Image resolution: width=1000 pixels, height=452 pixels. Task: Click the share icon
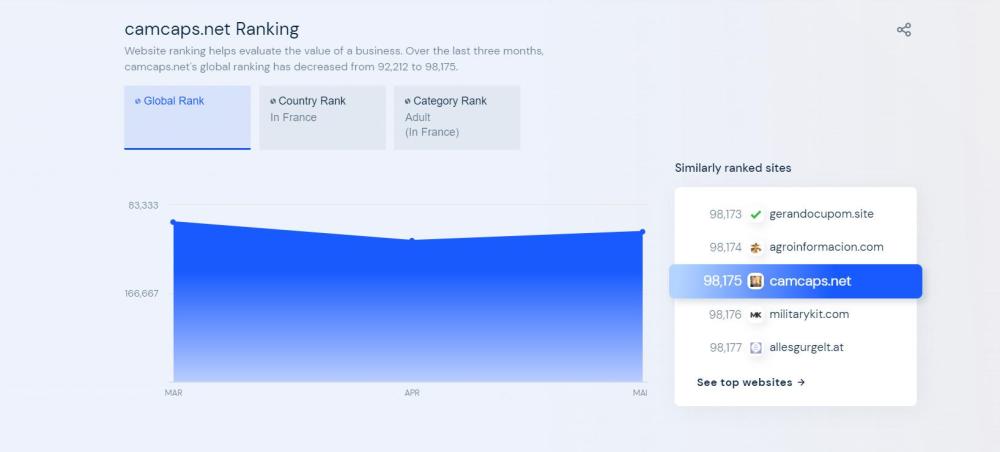(x=904, y=30)
